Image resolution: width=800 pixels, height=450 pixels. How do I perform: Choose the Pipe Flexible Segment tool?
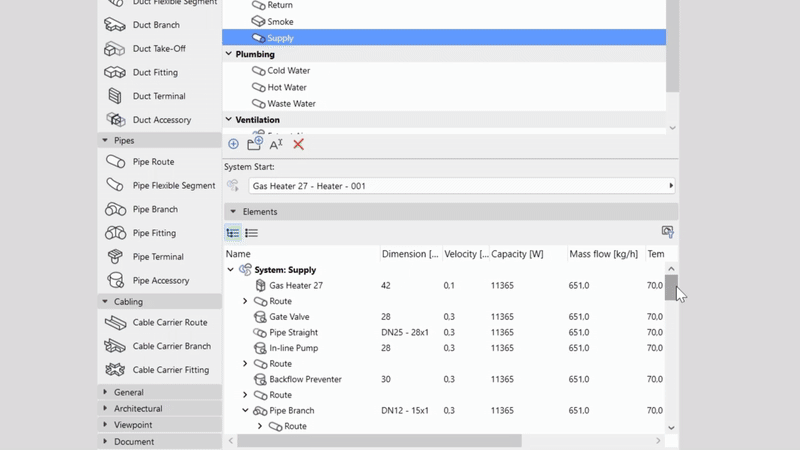pos(173,185)
